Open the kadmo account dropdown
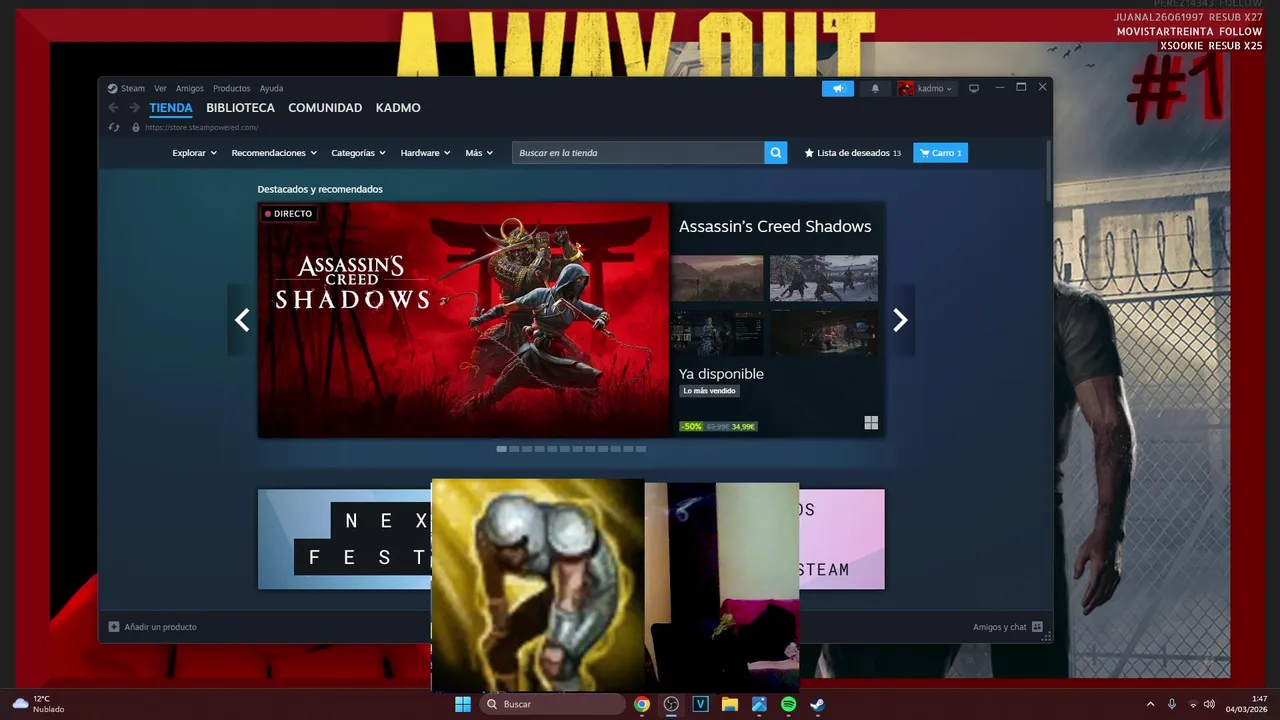Screen dimensions: 1280x720 (926, 88)
